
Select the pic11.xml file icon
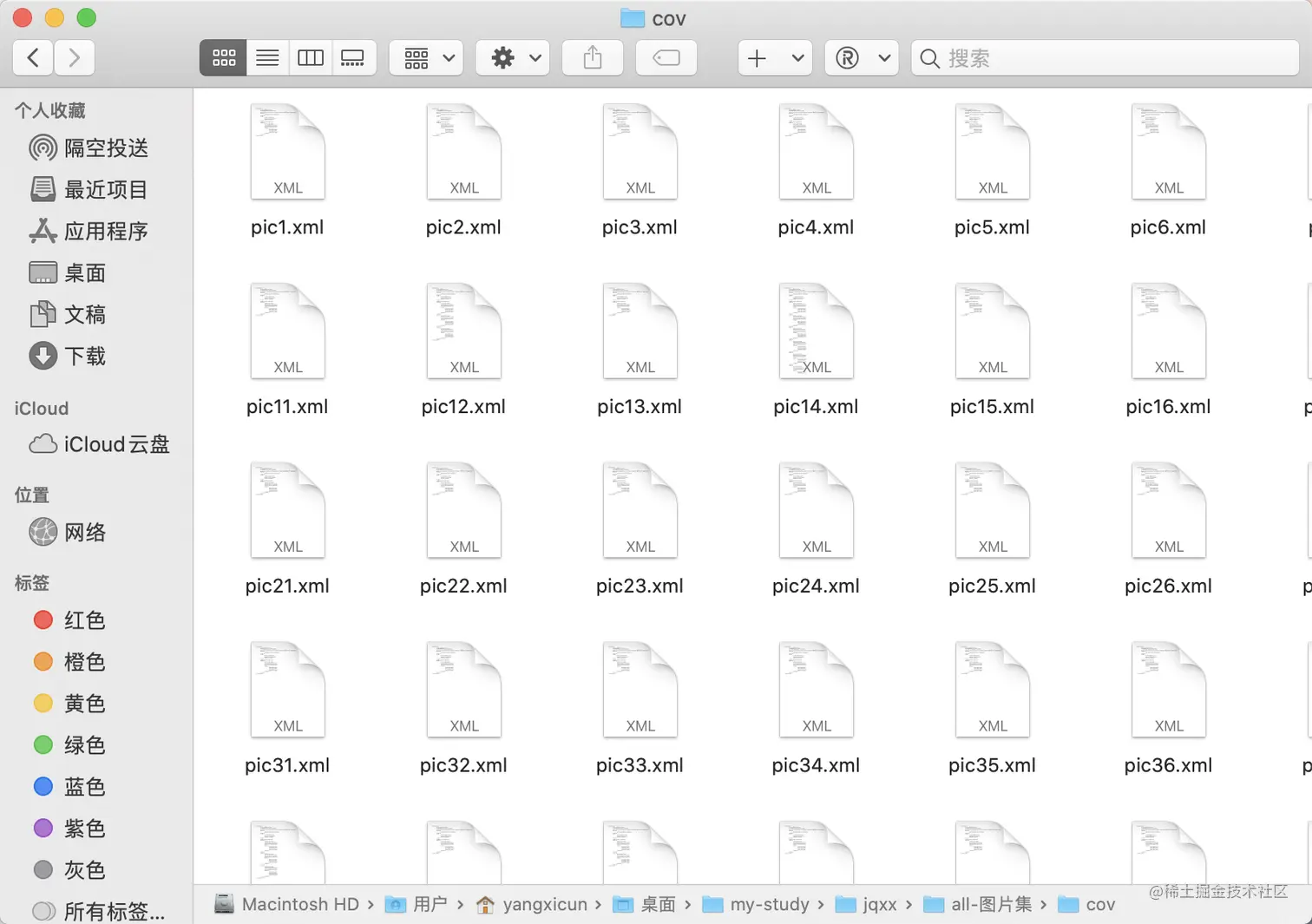click(288, 331)
